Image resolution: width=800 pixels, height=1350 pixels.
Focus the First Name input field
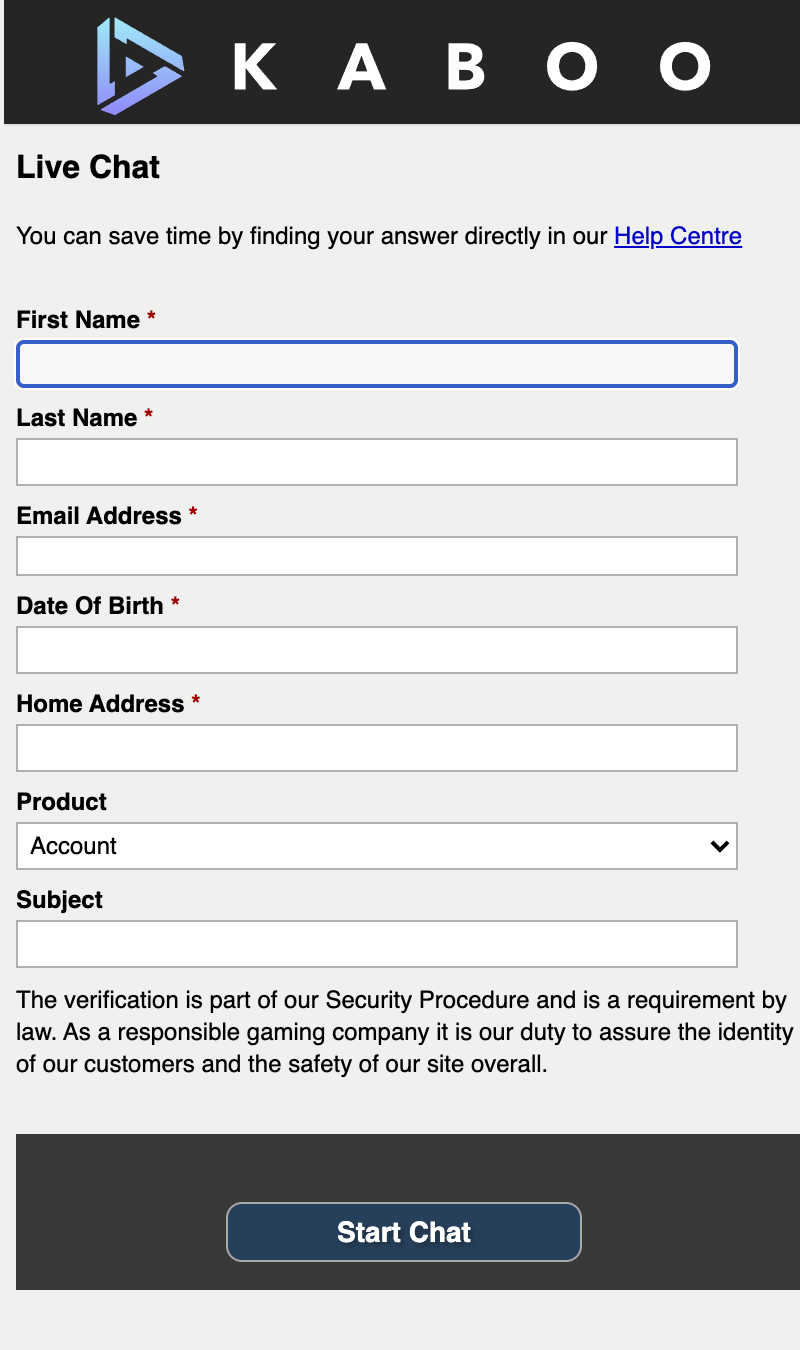(377, 364)
